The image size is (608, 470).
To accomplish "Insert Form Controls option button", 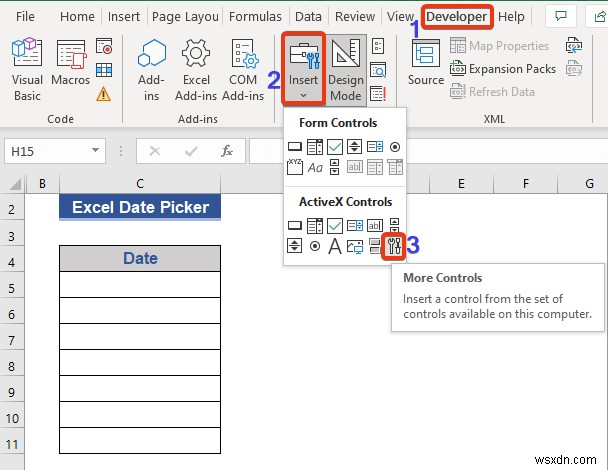I will [x=395, y=147].
